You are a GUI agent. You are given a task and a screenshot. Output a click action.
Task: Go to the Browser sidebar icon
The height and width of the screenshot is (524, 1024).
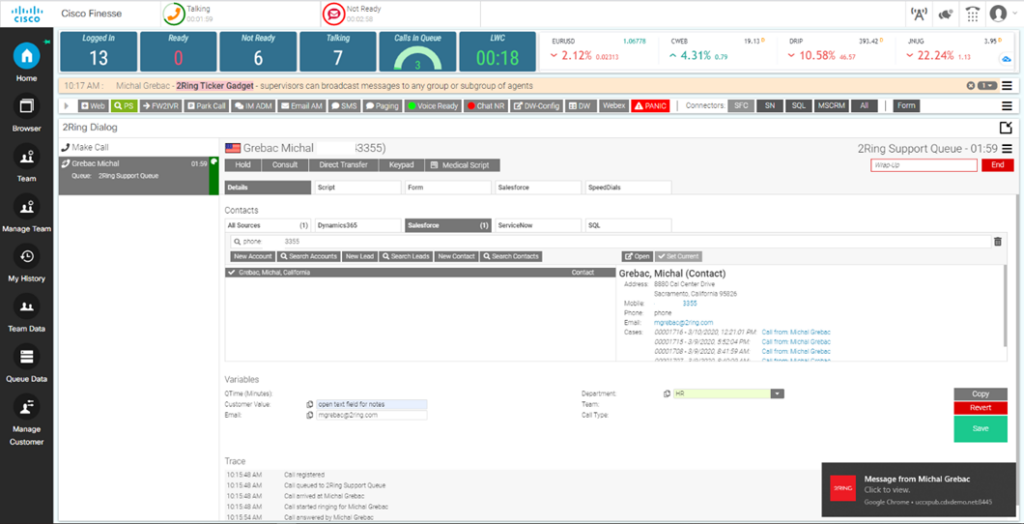click(x=27, y=111)
